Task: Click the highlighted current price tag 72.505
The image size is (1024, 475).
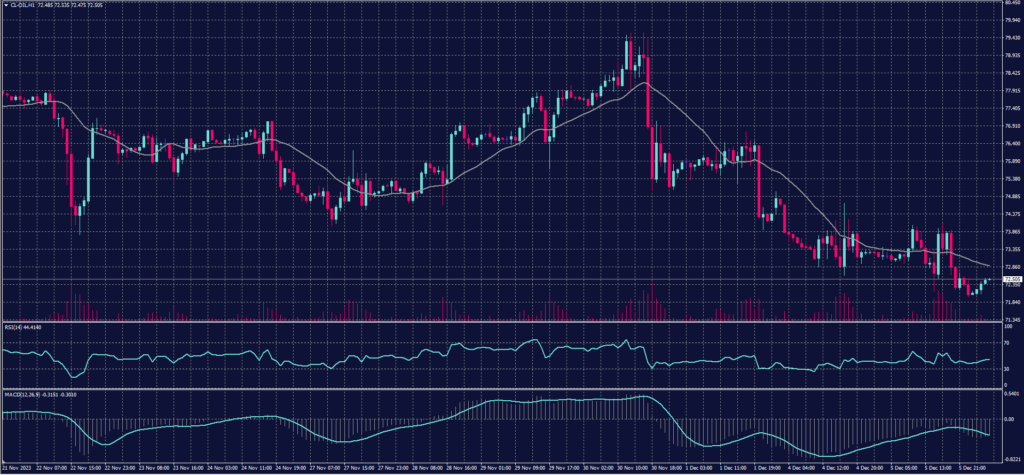Action: point(1005,280)
